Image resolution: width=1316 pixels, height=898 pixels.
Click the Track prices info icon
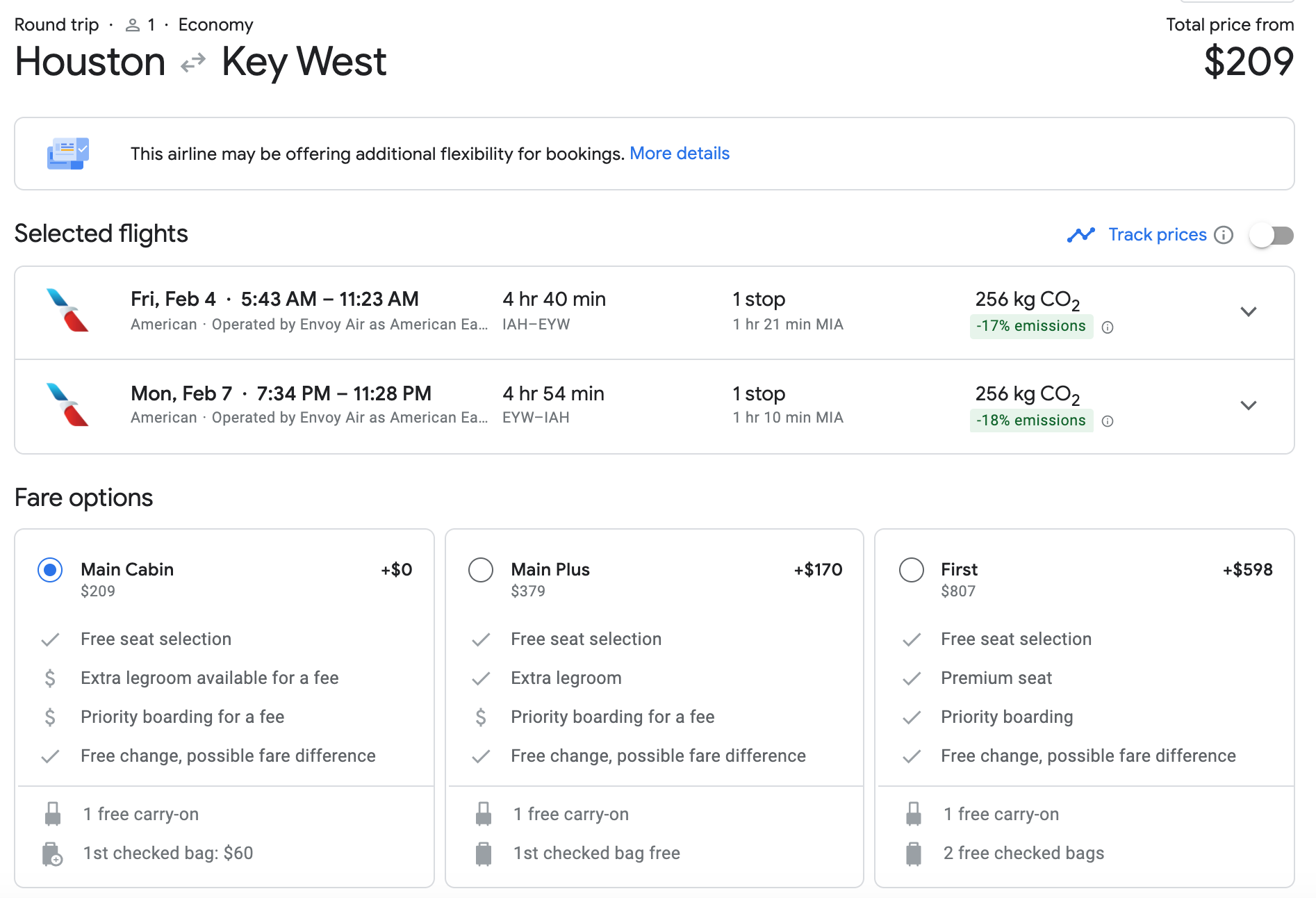point(1224,235)
